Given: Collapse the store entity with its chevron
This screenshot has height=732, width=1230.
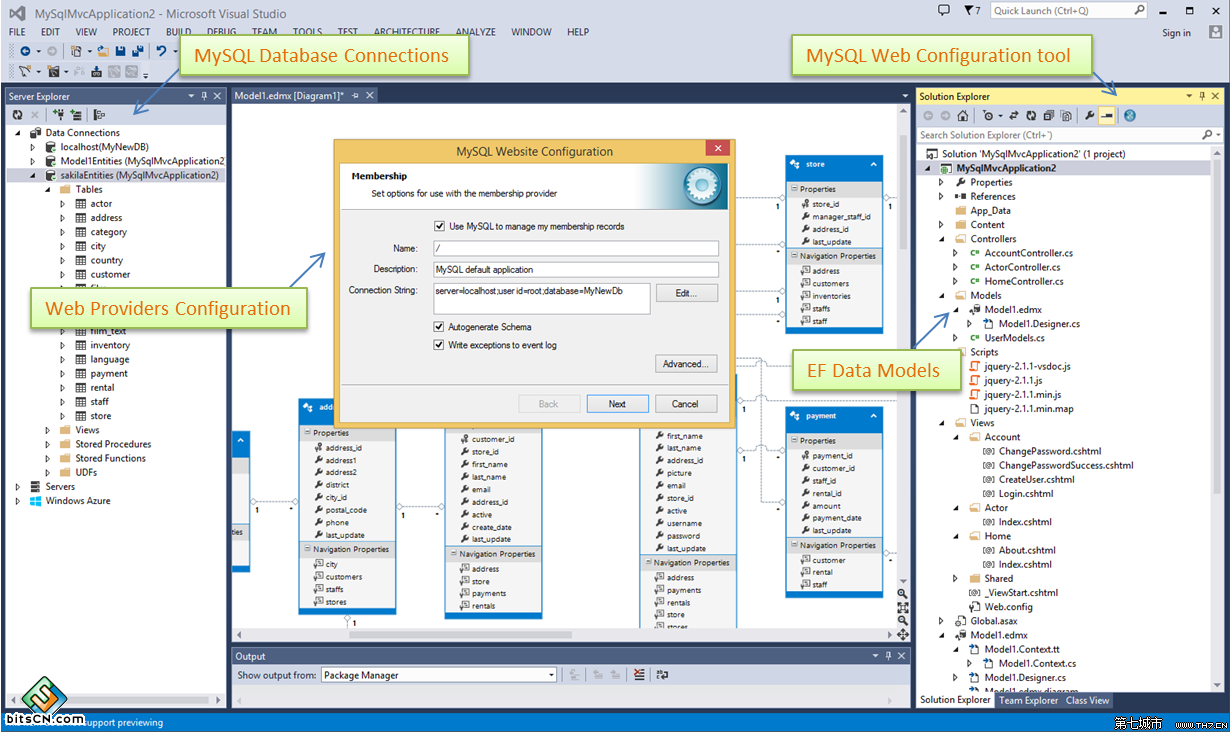Looking at the screenshot, I should click(x=873, y=164).
